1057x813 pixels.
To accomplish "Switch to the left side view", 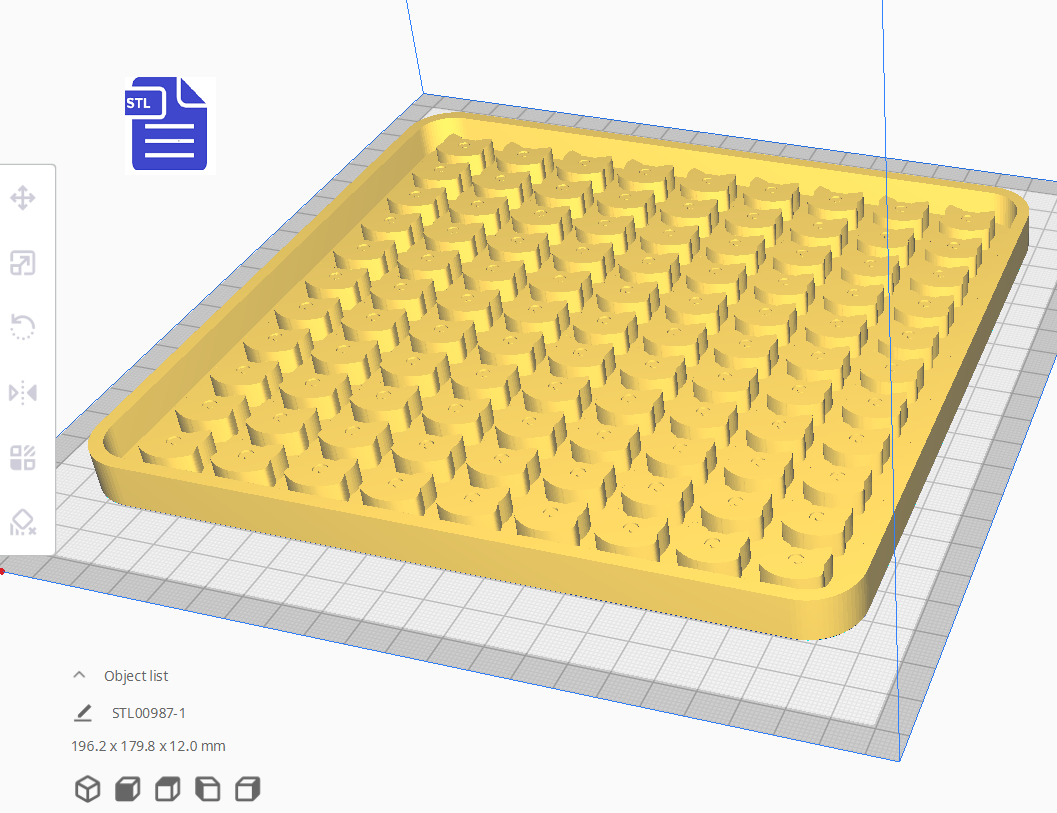I will pos(207,788).
